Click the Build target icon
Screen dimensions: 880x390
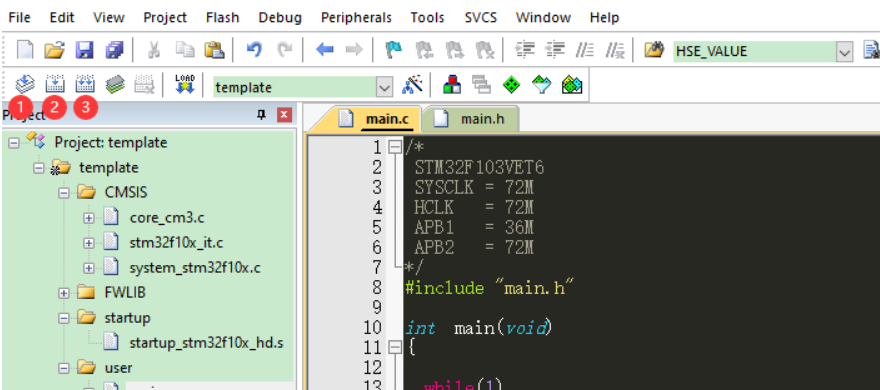click(x=55, y=85)
